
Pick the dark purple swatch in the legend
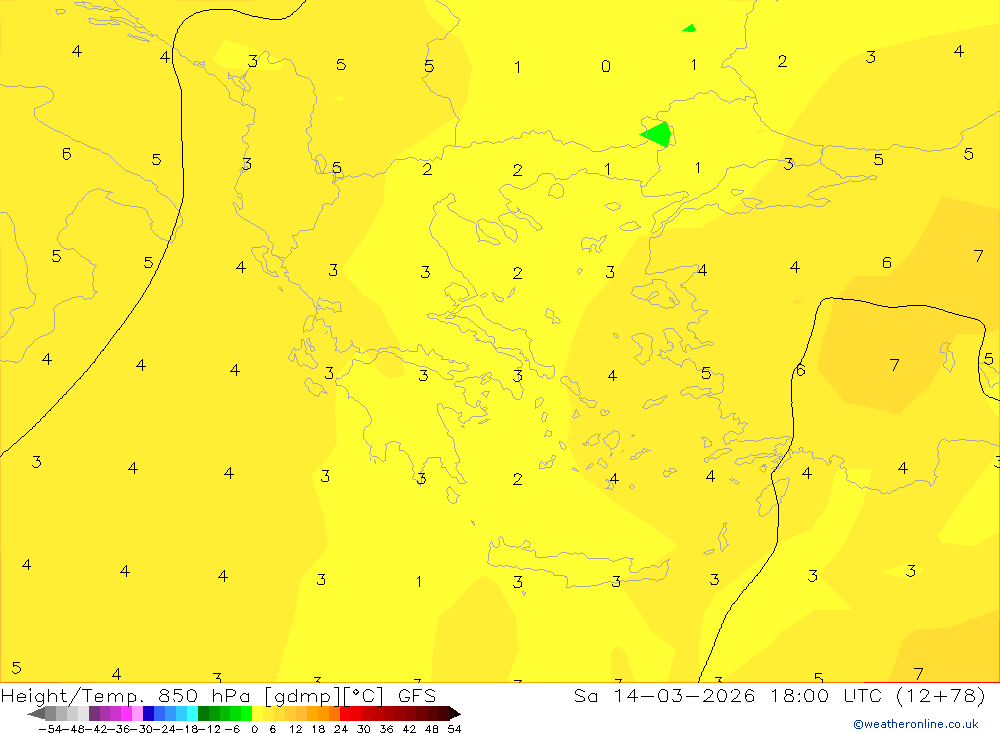94,713
